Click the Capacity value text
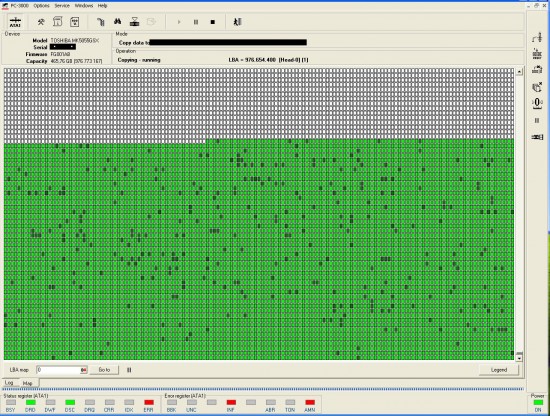 76,61
